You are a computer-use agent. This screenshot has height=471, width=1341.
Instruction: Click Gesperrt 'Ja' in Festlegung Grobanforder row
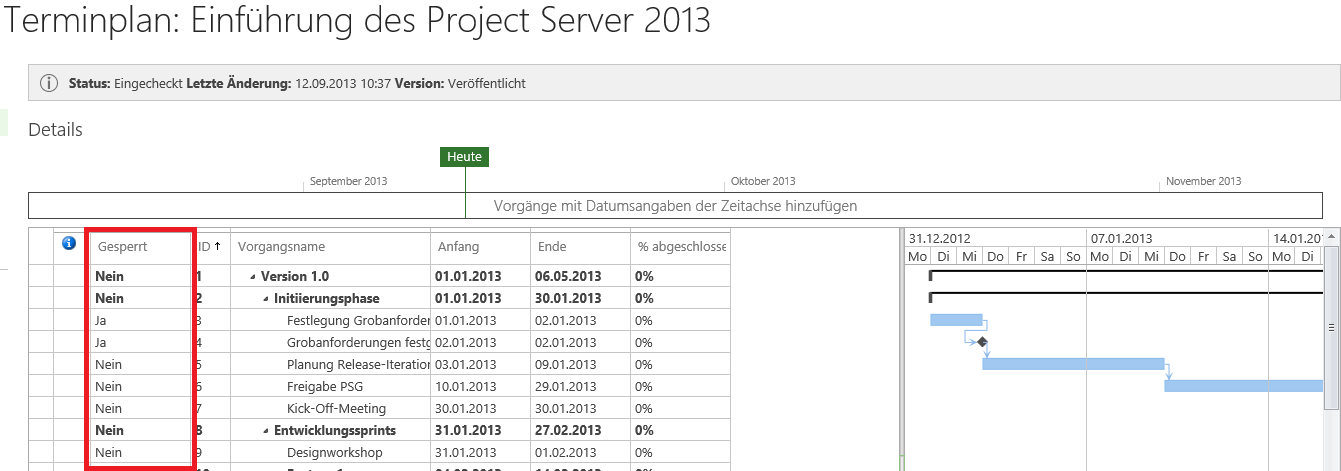tap(101, 321)
